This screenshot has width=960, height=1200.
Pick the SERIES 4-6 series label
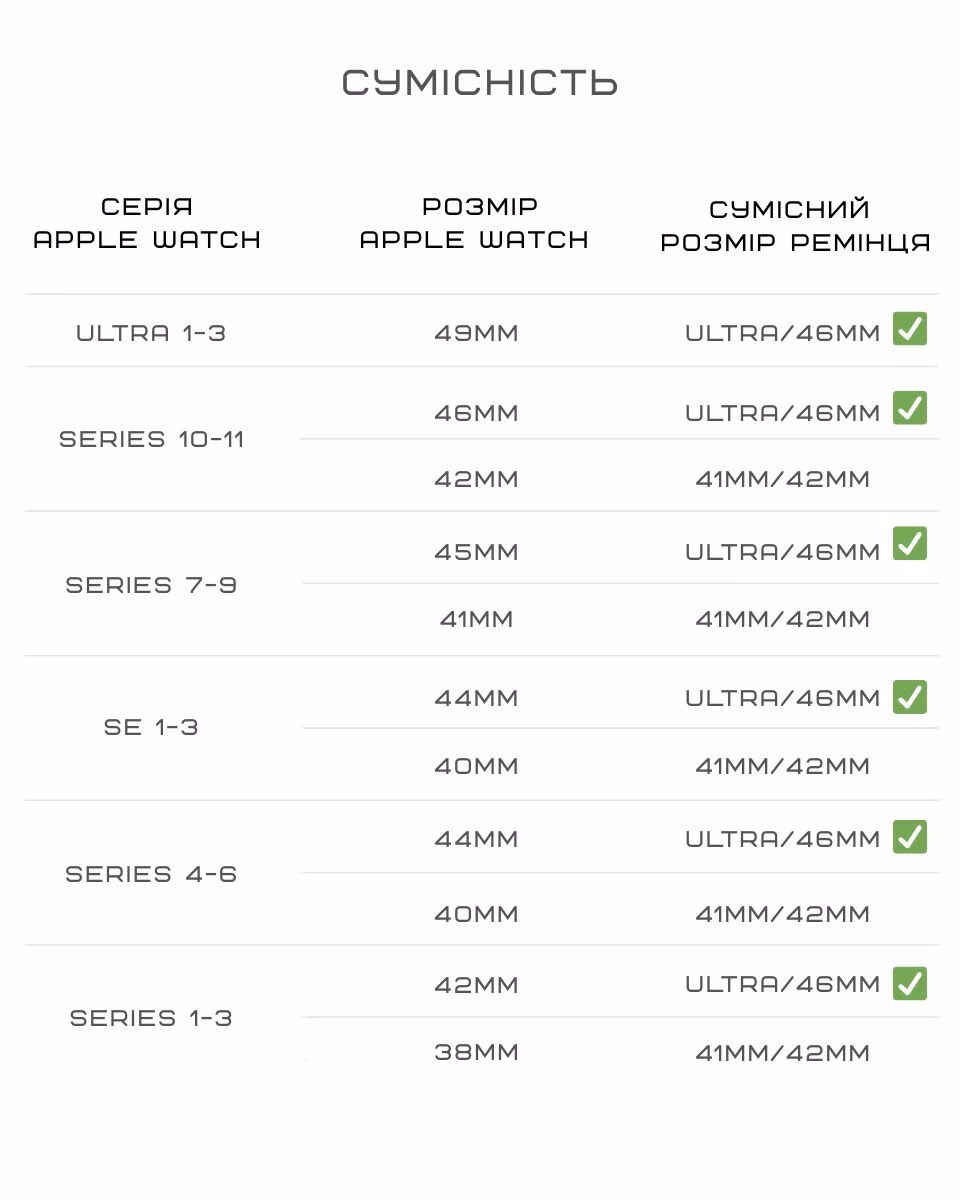click(x=151, y=874)
